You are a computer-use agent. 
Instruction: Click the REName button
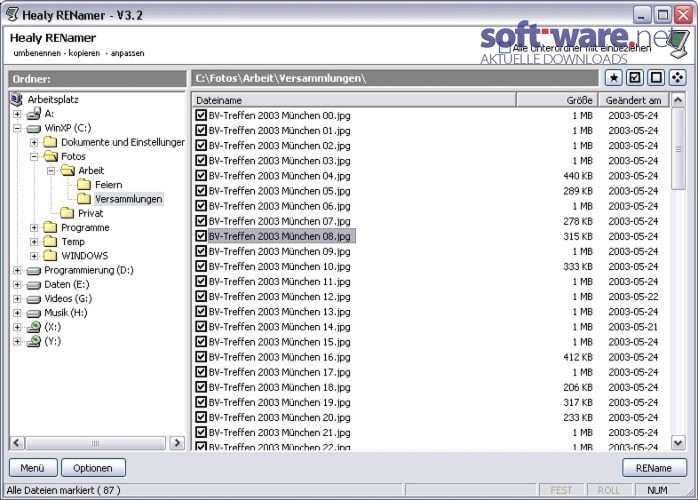[x=654, y=468]
